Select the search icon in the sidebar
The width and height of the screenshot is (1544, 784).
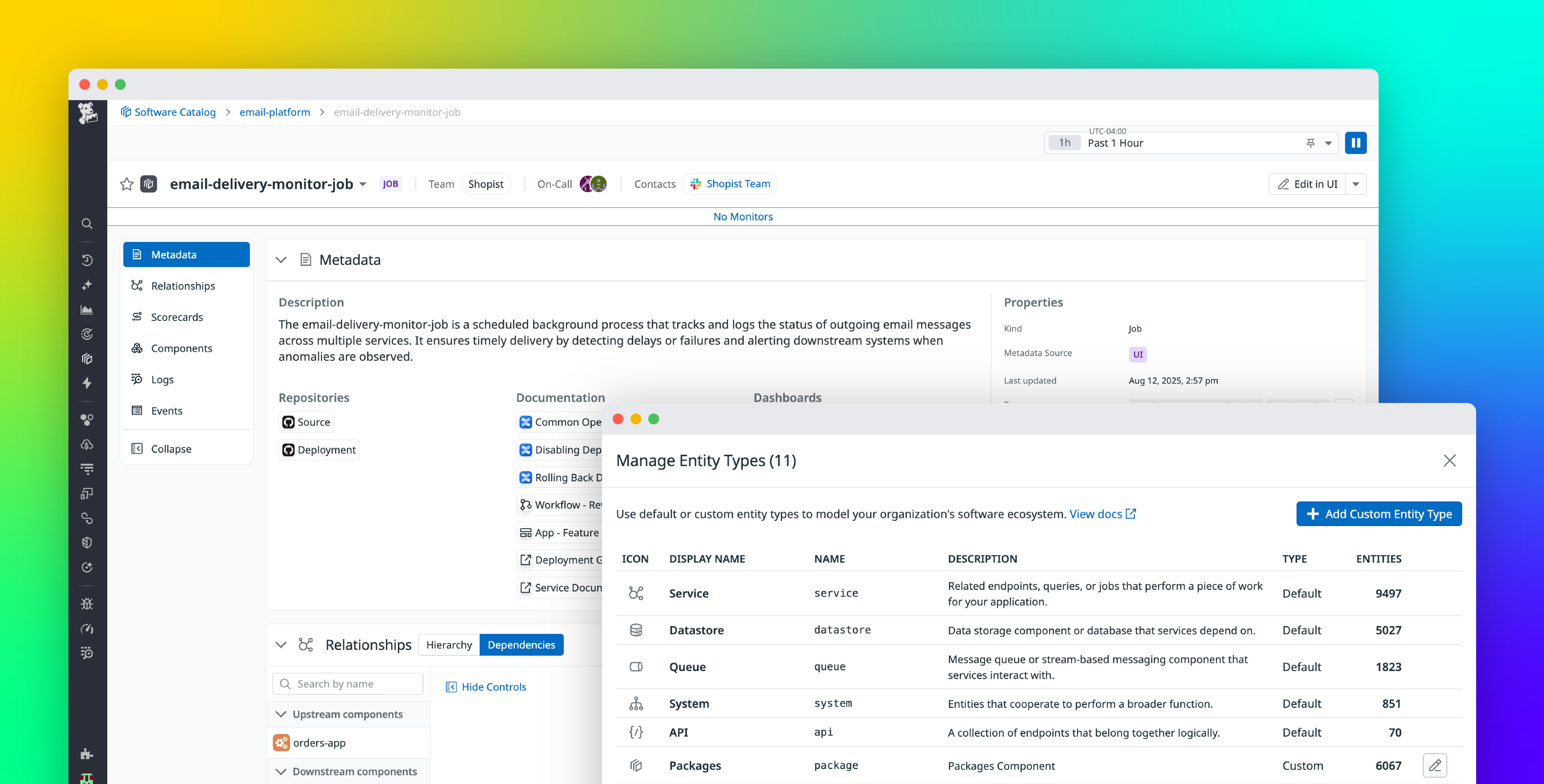tap(87, 224)
